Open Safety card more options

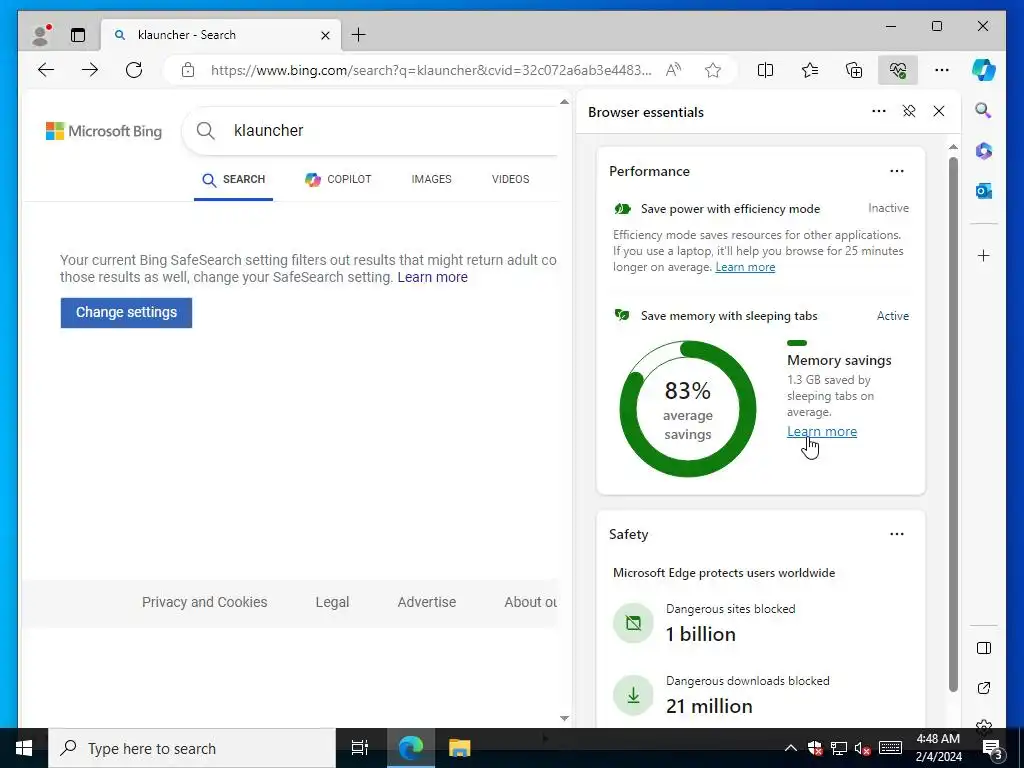897,534
